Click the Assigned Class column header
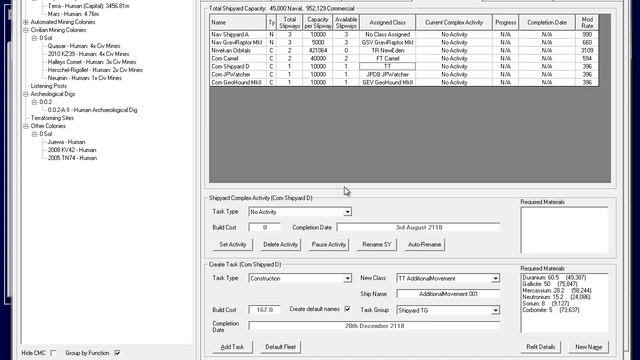 click(x=387, y=22)
